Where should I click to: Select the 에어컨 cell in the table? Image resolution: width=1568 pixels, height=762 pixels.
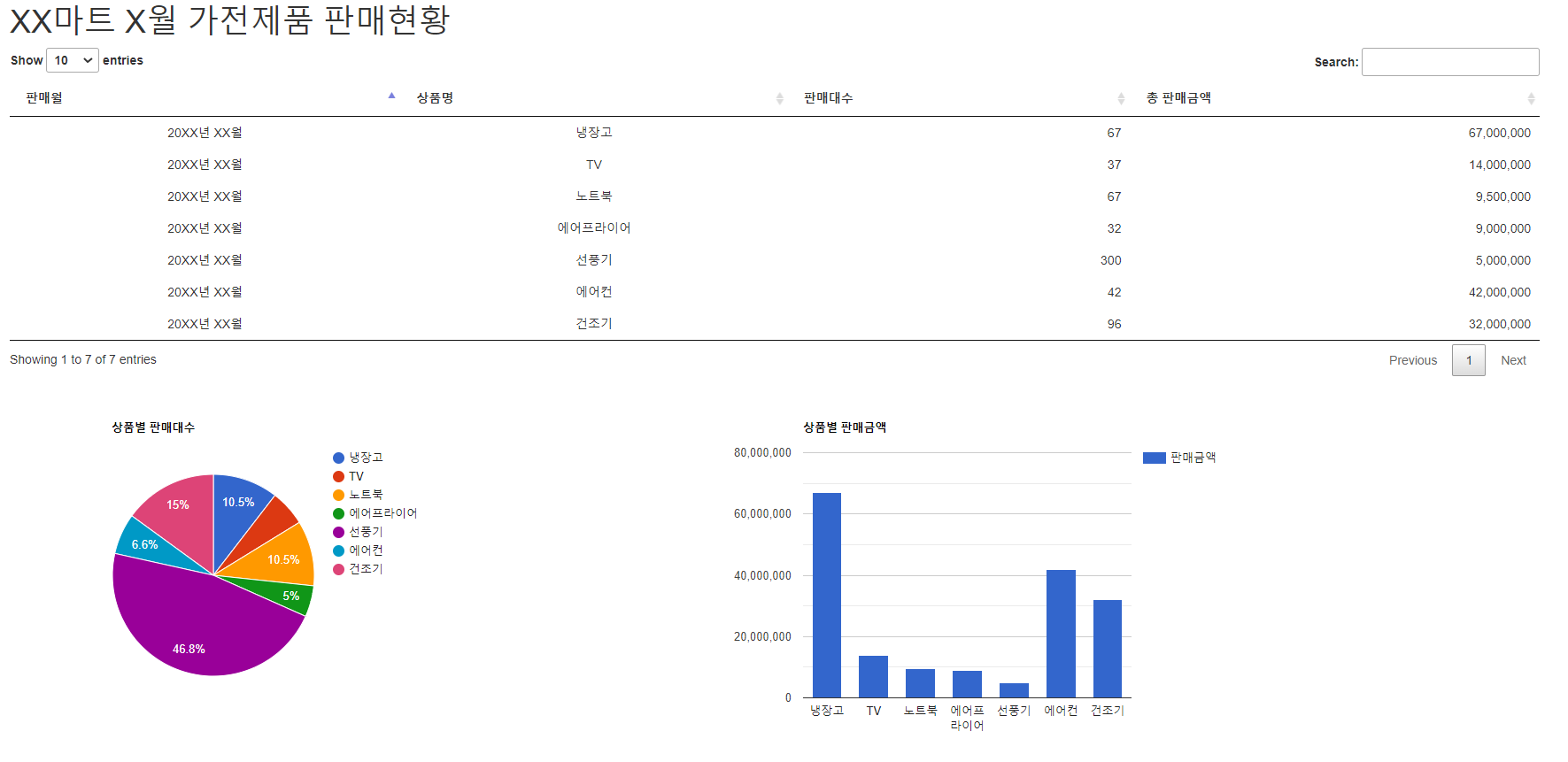point(594,292)
